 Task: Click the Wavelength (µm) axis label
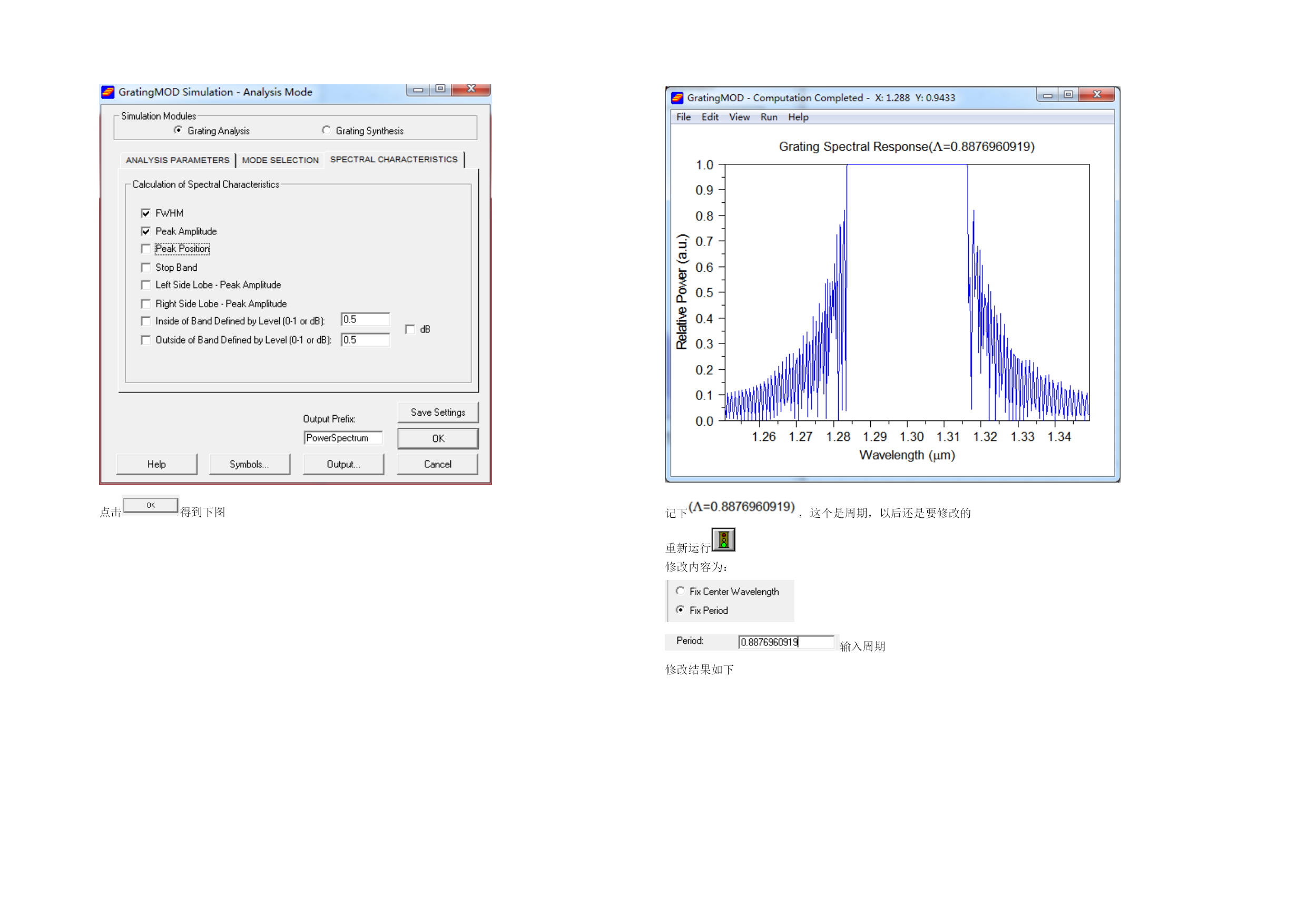[x=907, y=455]
